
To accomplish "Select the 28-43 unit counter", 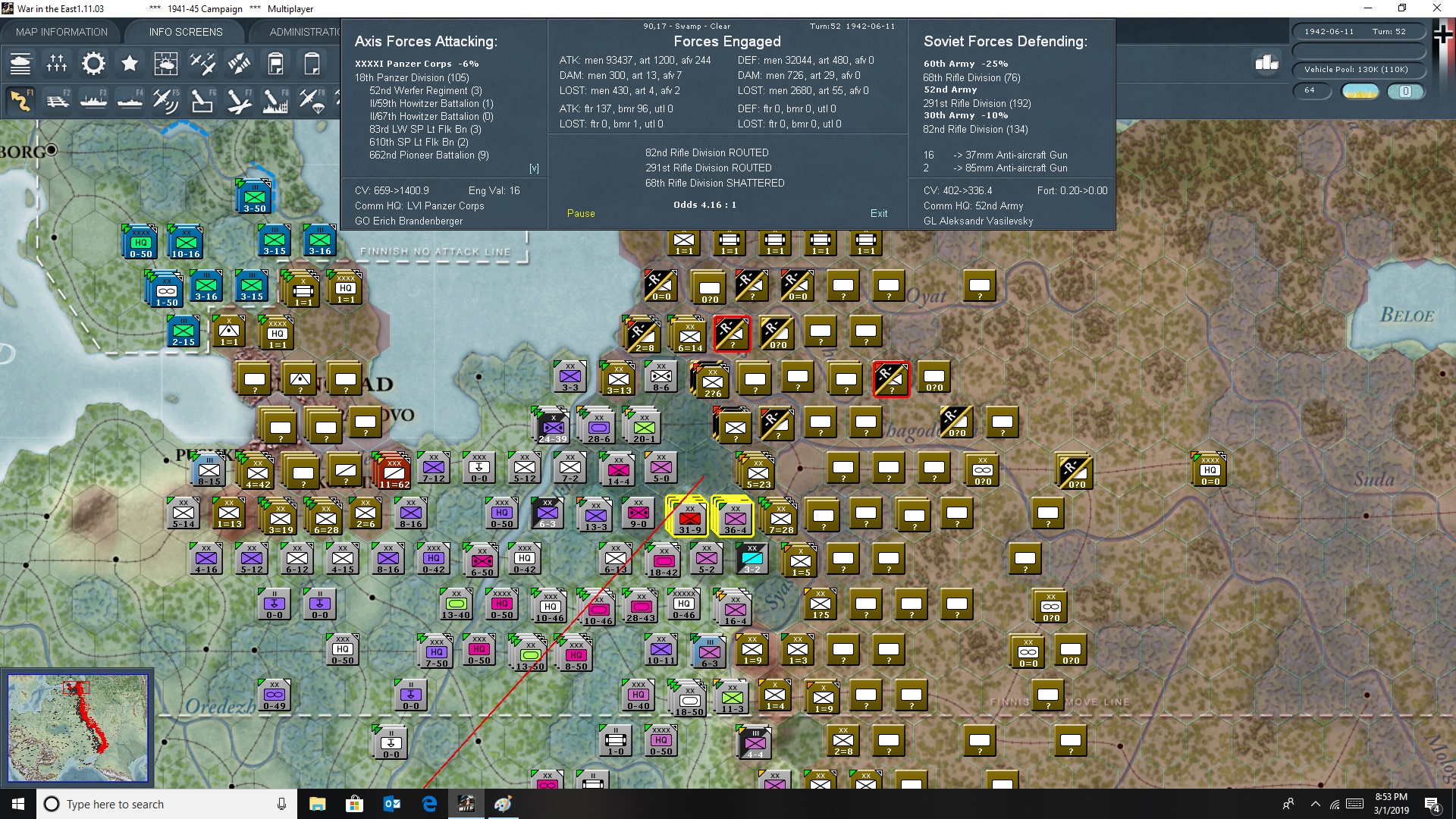I will tap(641, 605).
